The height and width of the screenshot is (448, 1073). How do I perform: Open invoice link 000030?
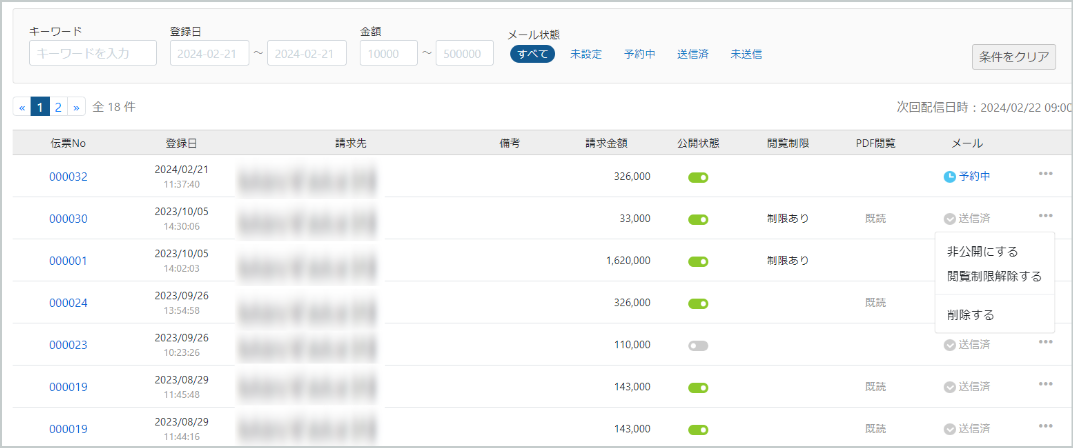(68, 219)
